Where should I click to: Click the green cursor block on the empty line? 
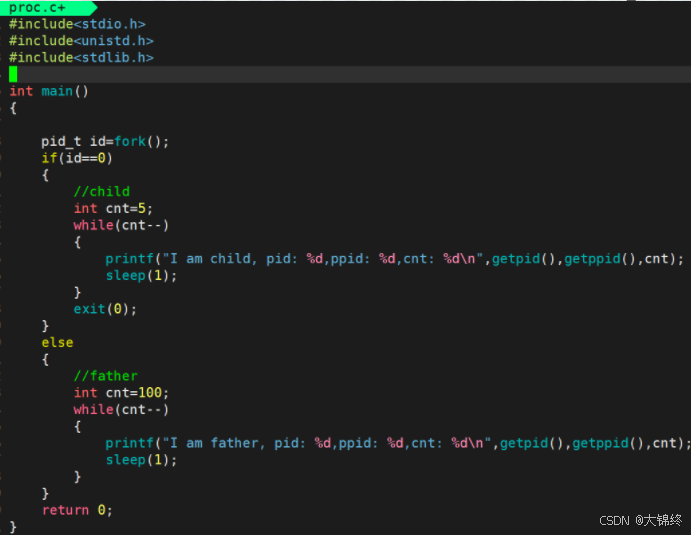(14, 74)
